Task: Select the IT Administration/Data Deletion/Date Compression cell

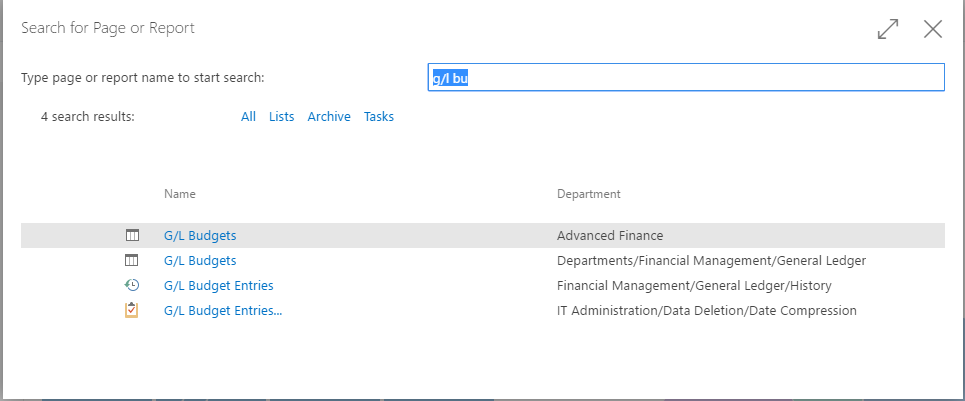Action: point(706,311)
